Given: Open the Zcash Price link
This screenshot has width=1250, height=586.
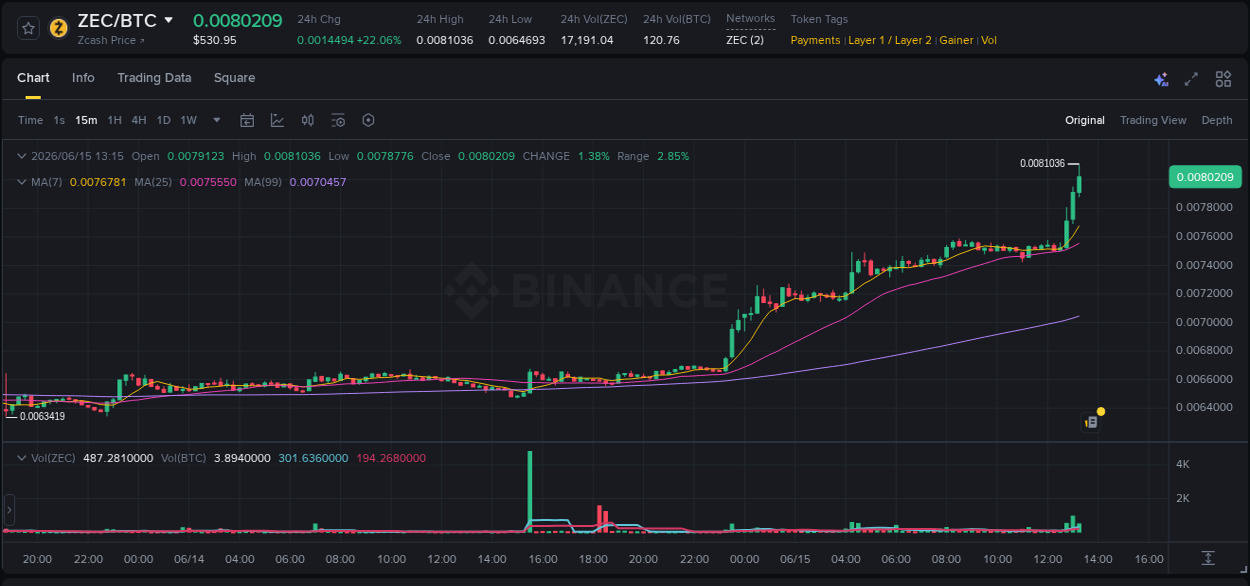Looking at the screenshot, I should (x=111, y=40).
